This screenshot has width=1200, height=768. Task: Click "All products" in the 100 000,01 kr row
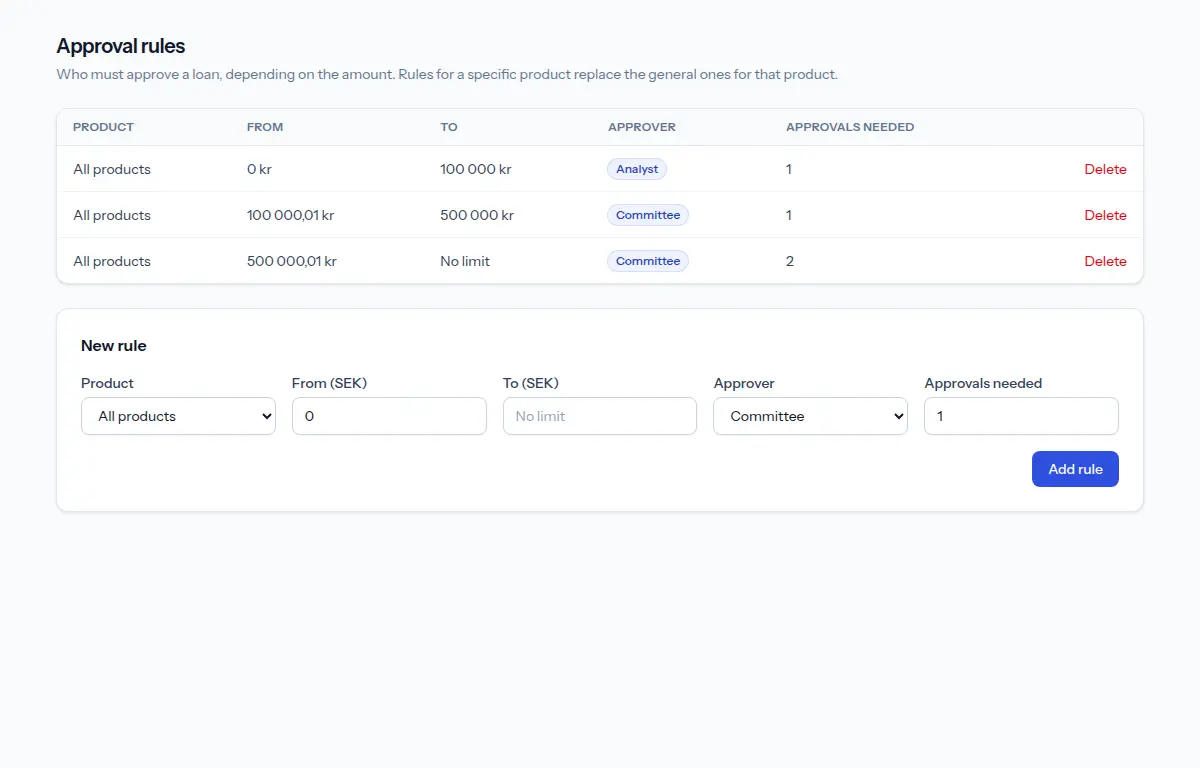[x=112, y=215]
